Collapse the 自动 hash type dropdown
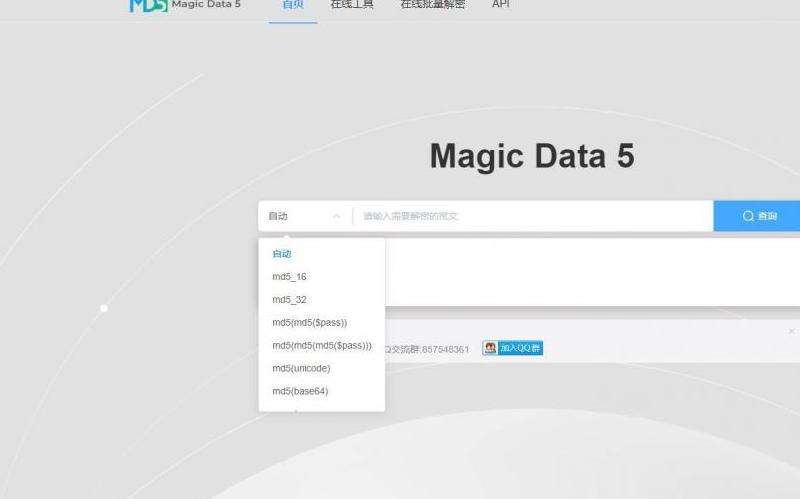 point(305,216)
